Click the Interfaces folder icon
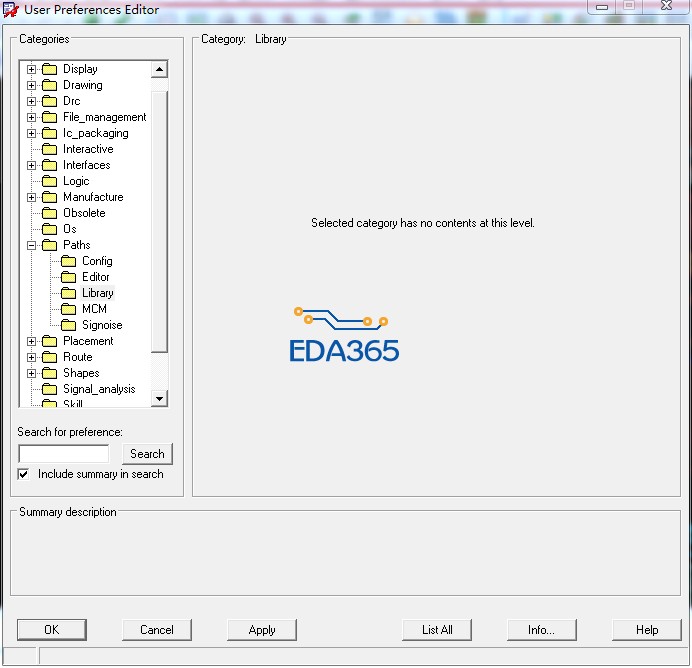This screenshot has height=668, width=692. pos(49,165)
